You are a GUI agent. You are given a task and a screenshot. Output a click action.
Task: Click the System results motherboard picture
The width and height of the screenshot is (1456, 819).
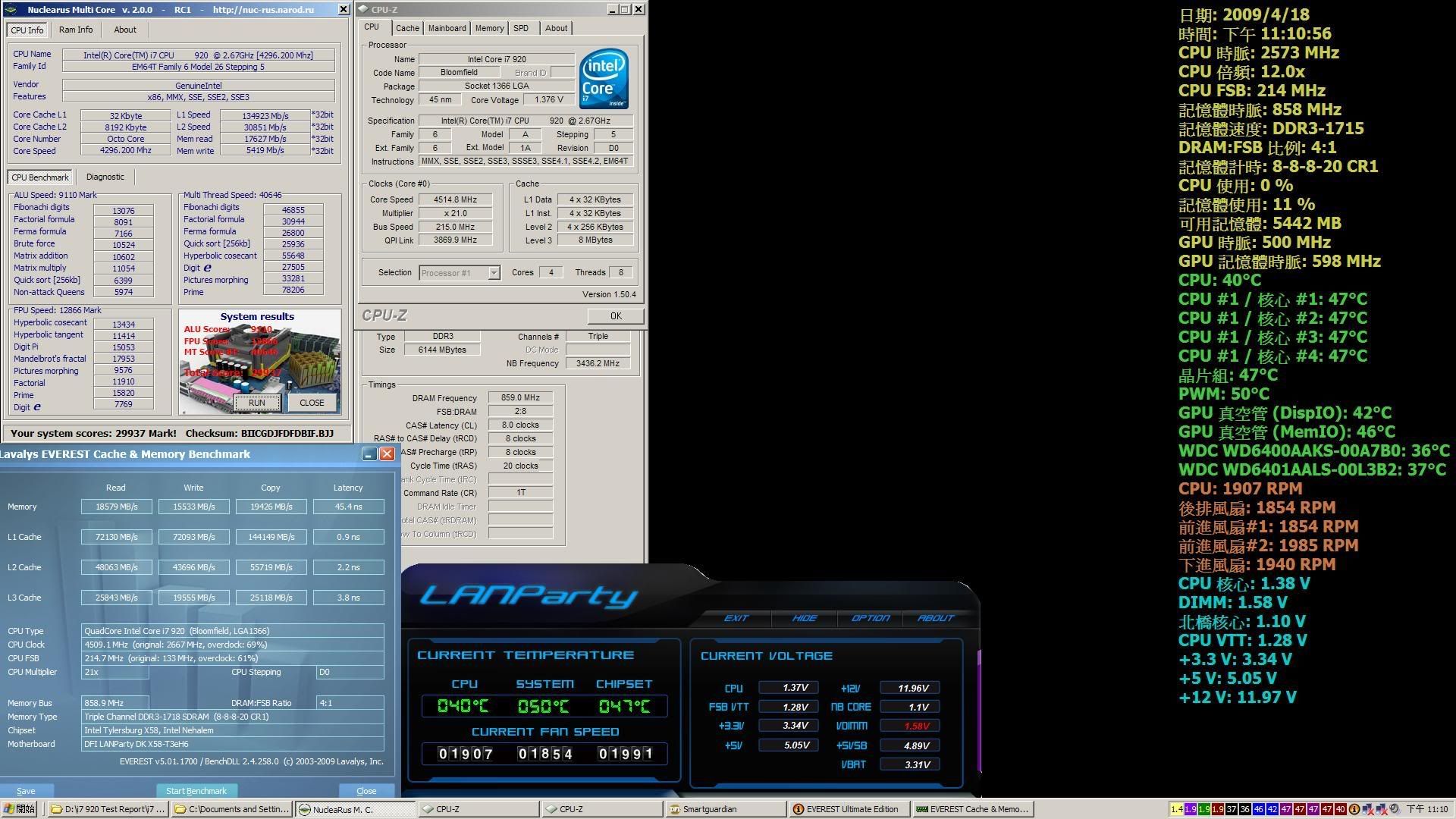tap(260, 361)
